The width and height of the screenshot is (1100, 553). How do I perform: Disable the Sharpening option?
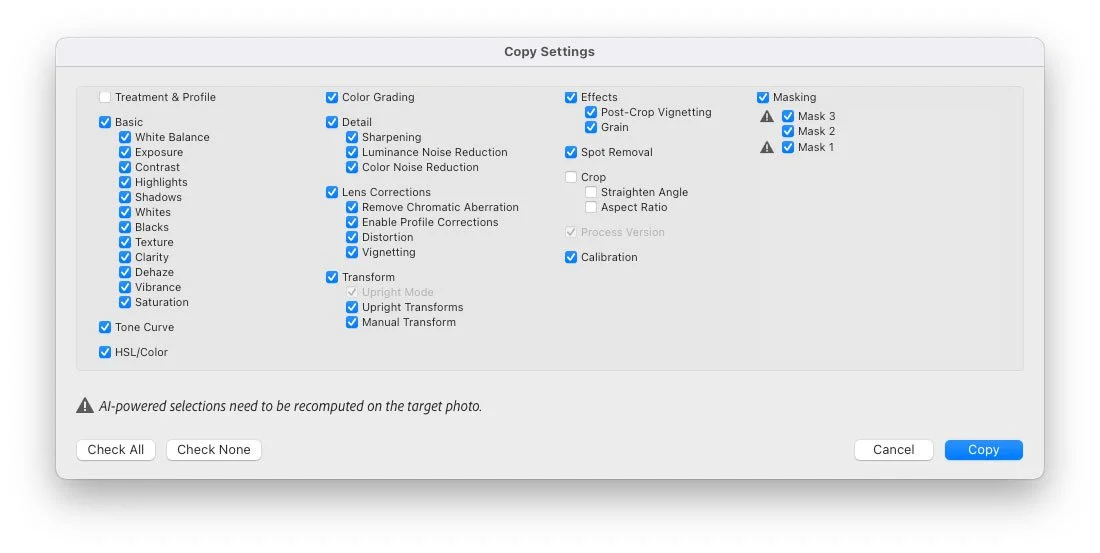click(352, 137)
